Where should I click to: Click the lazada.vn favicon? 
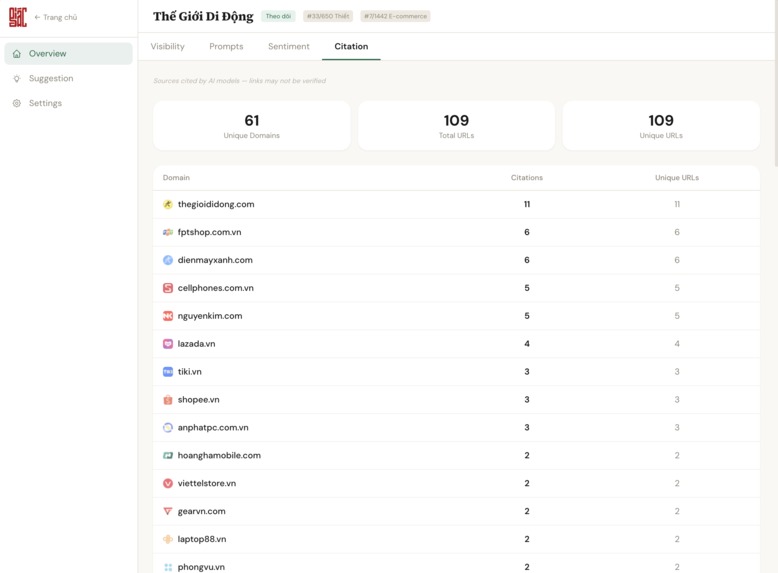(x=168, y=344)
